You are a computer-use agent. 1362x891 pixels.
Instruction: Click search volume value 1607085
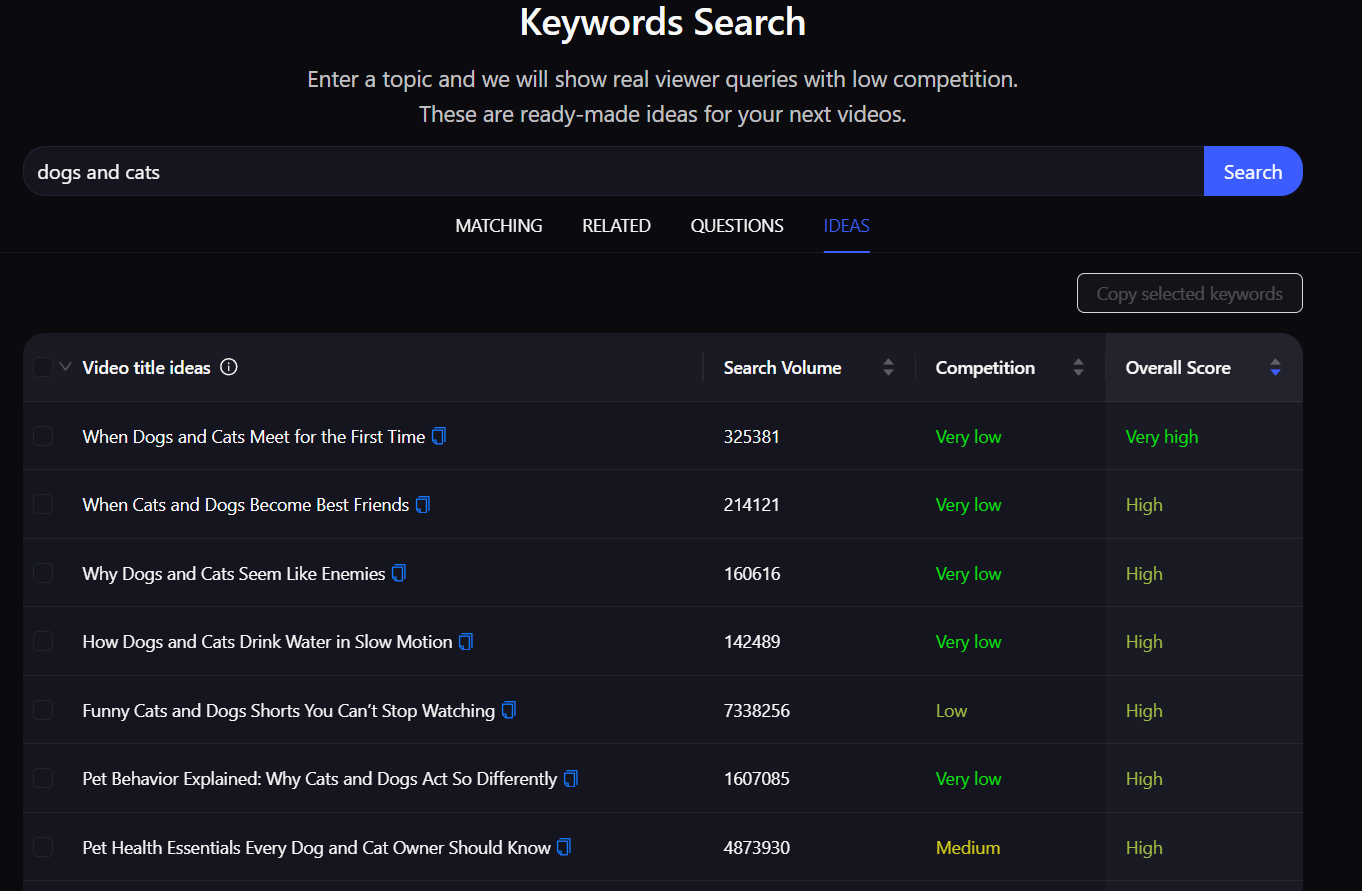point(757,778)
